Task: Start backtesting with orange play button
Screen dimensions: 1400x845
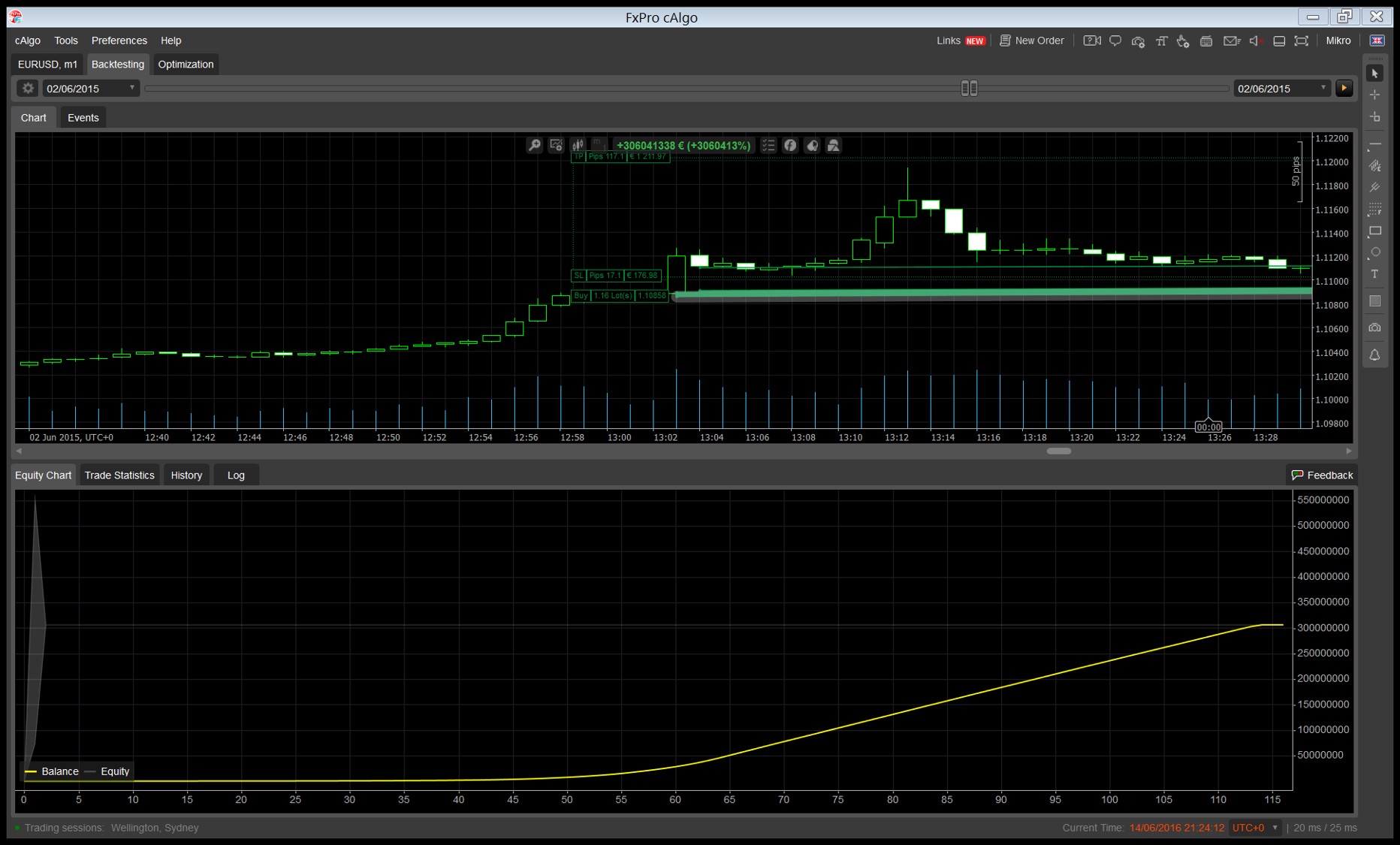Action: coord(1344,88)
